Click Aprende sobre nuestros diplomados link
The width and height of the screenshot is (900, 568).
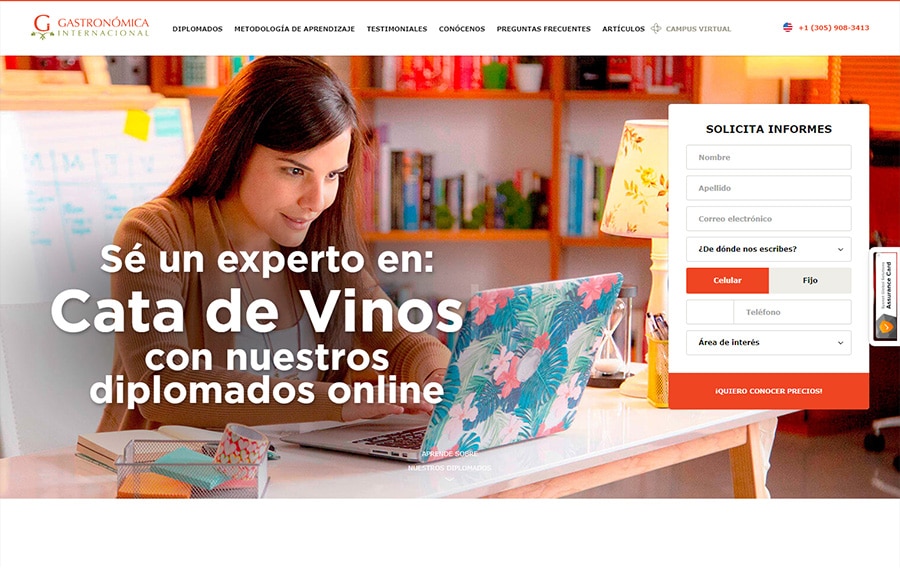click(x=449, y=461)
